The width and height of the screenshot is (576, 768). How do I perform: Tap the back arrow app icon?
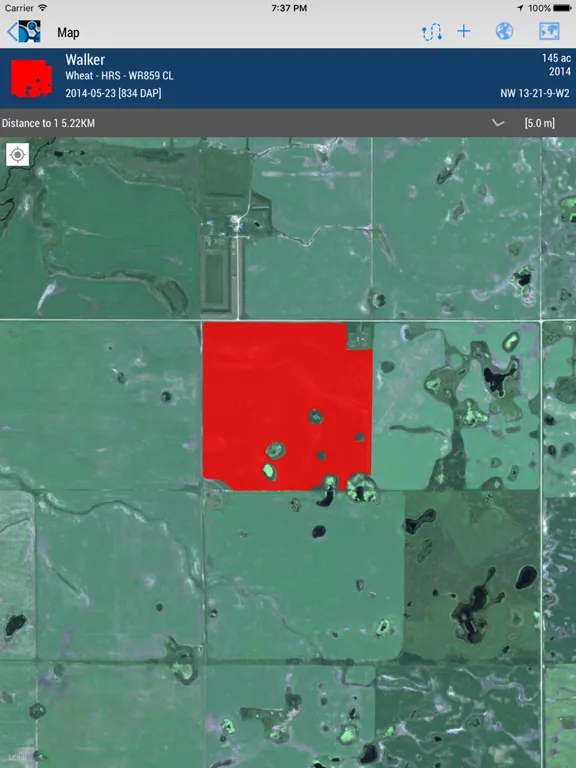(24, 32)
